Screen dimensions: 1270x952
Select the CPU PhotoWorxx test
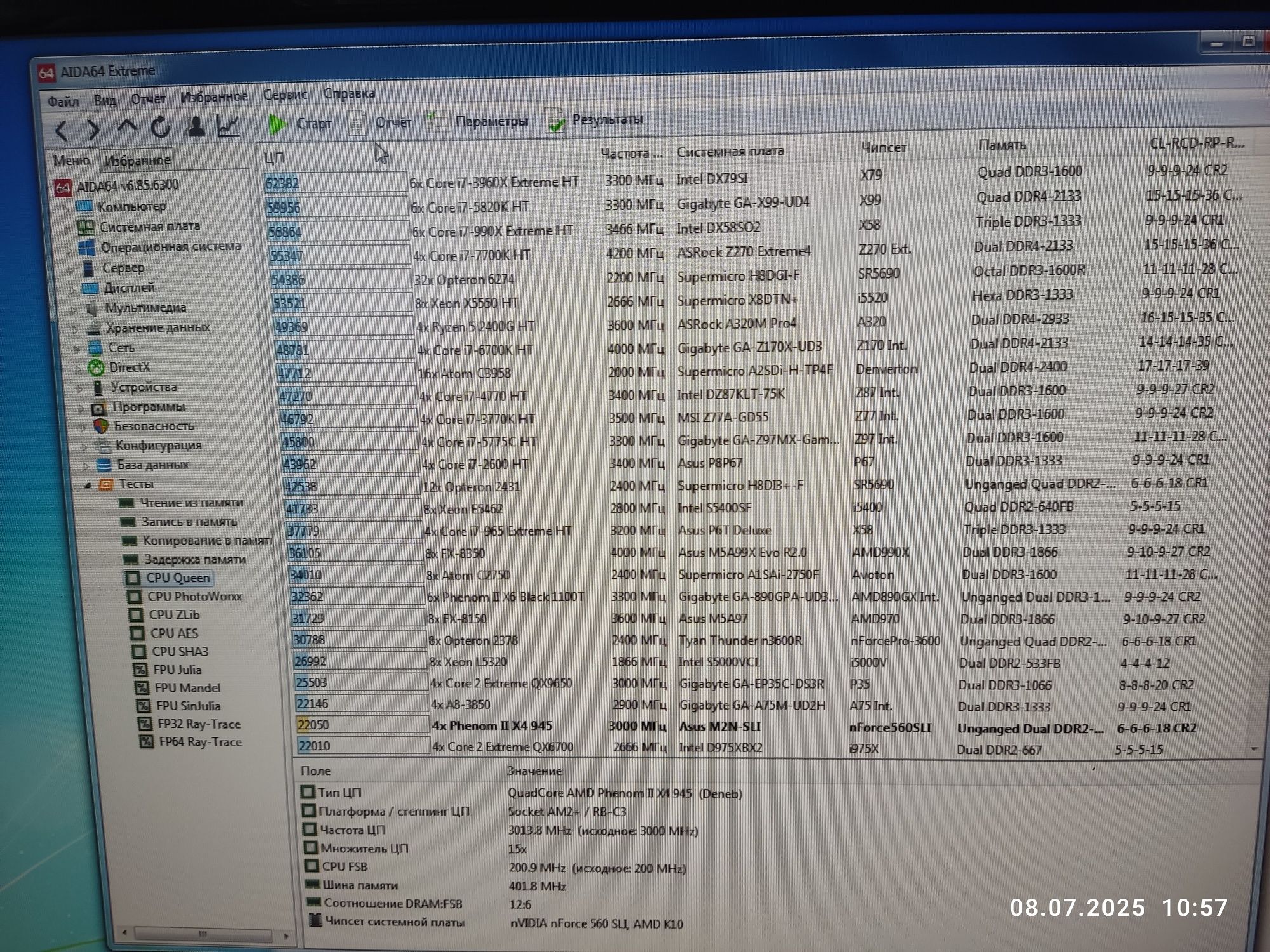(x=194, y=597)
